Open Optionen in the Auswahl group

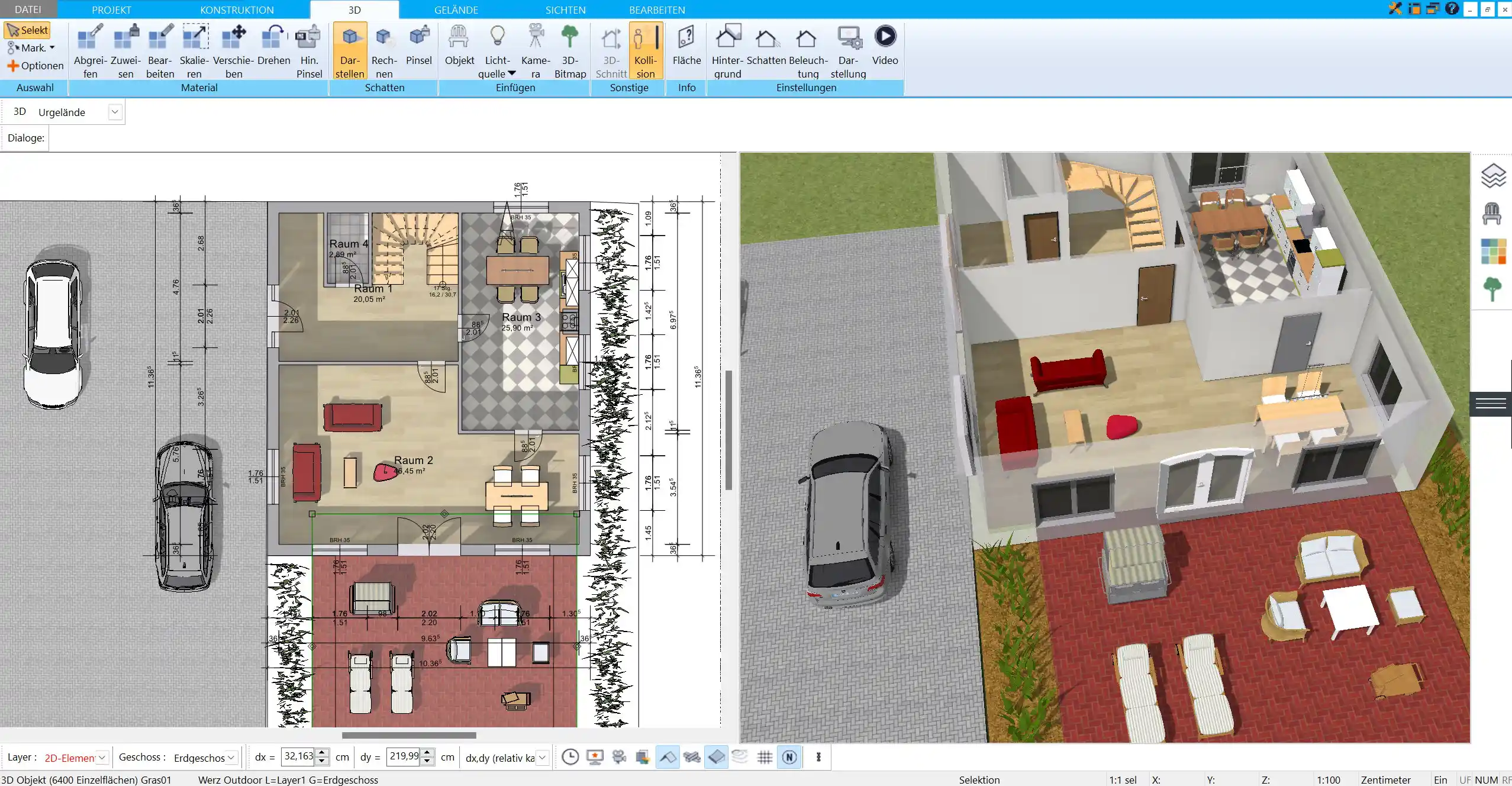point(36,66)
